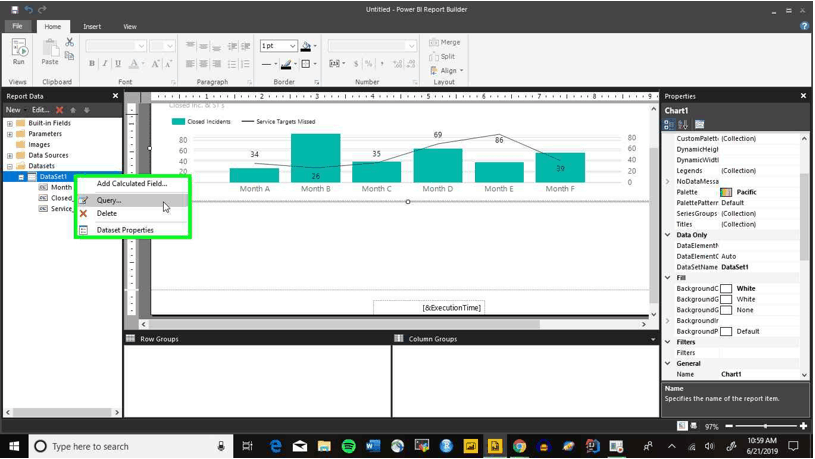This screenshot has width=815, height=459.
Task: Click the Save icon in title bar
Action: tap(15, 9)
